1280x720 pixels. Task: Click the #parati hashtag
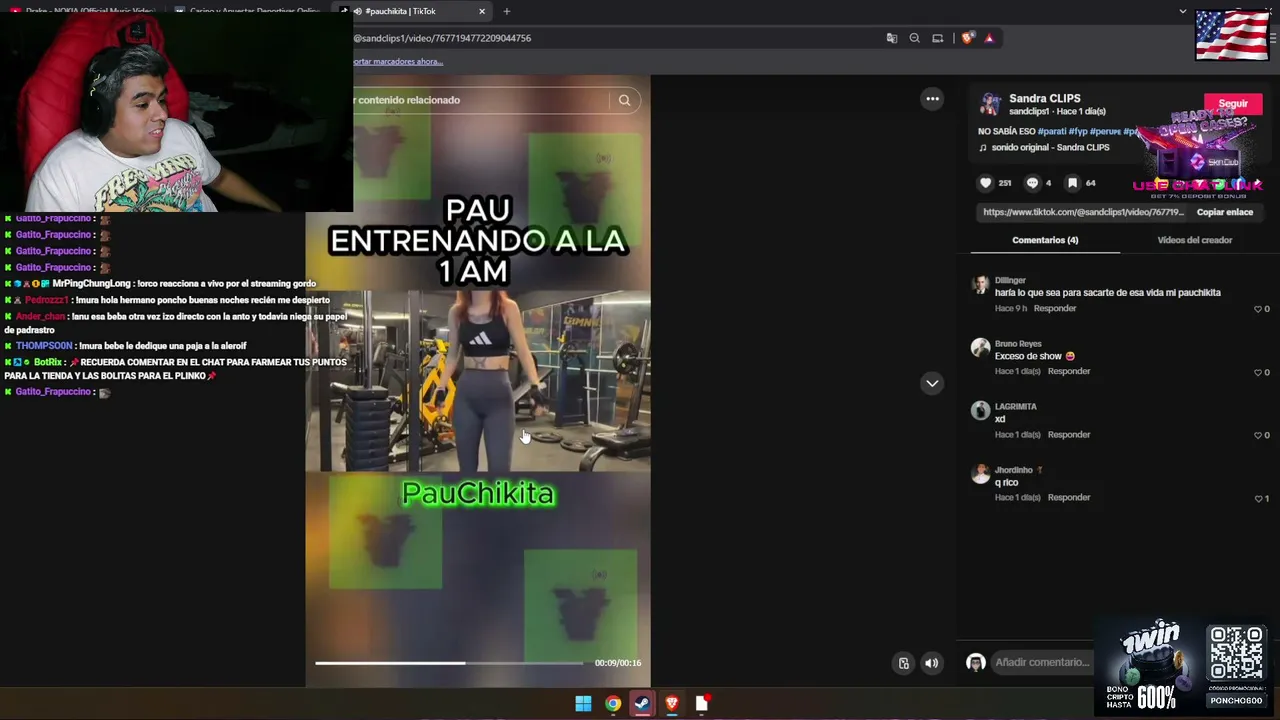pos(1051,131)
